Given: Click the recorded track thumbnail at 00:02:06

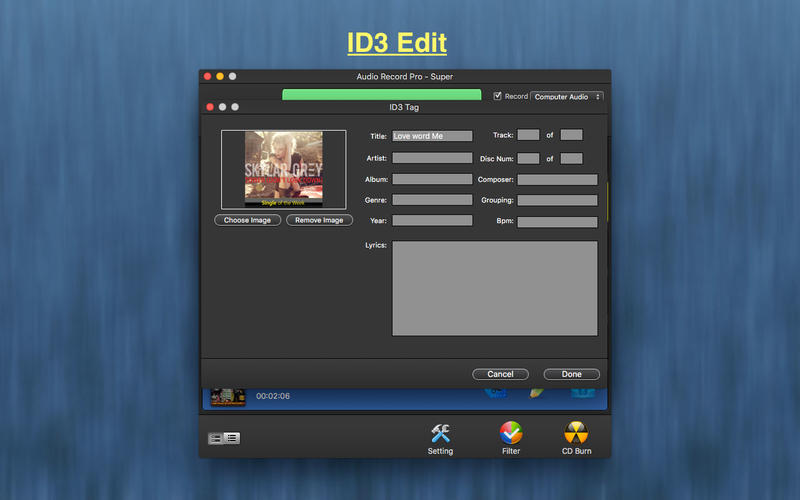Looking at the screenshot, I should tap(228, 397).
